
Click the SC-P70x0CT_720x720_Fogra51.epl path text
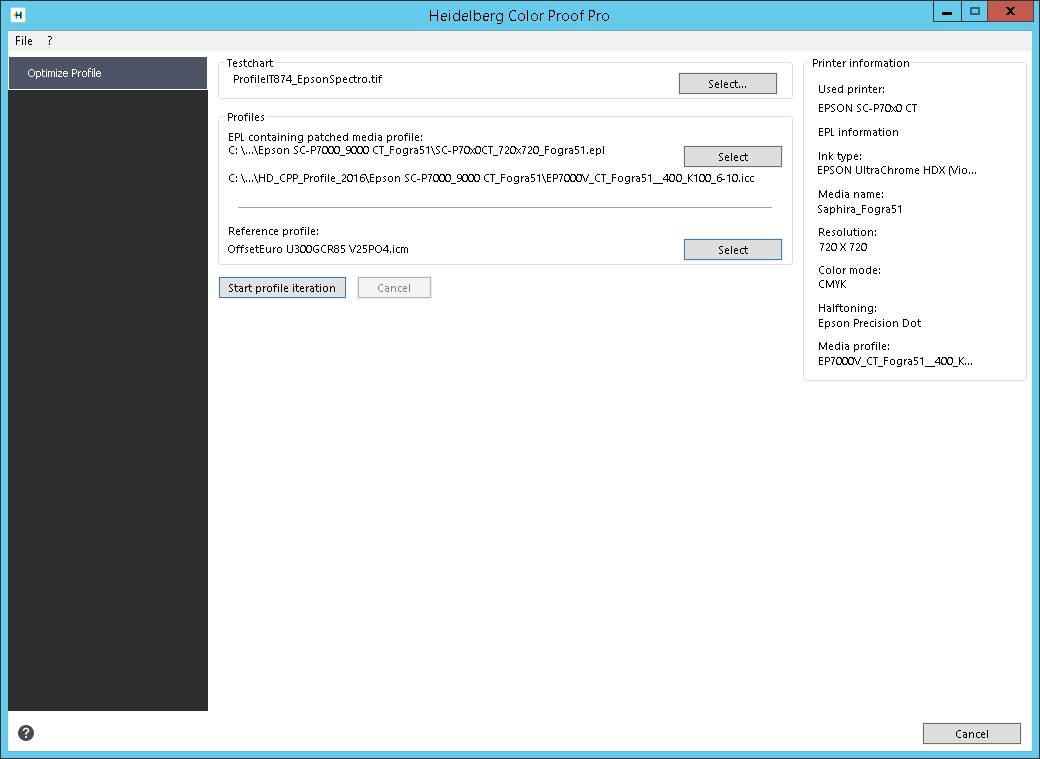[417, 151]
